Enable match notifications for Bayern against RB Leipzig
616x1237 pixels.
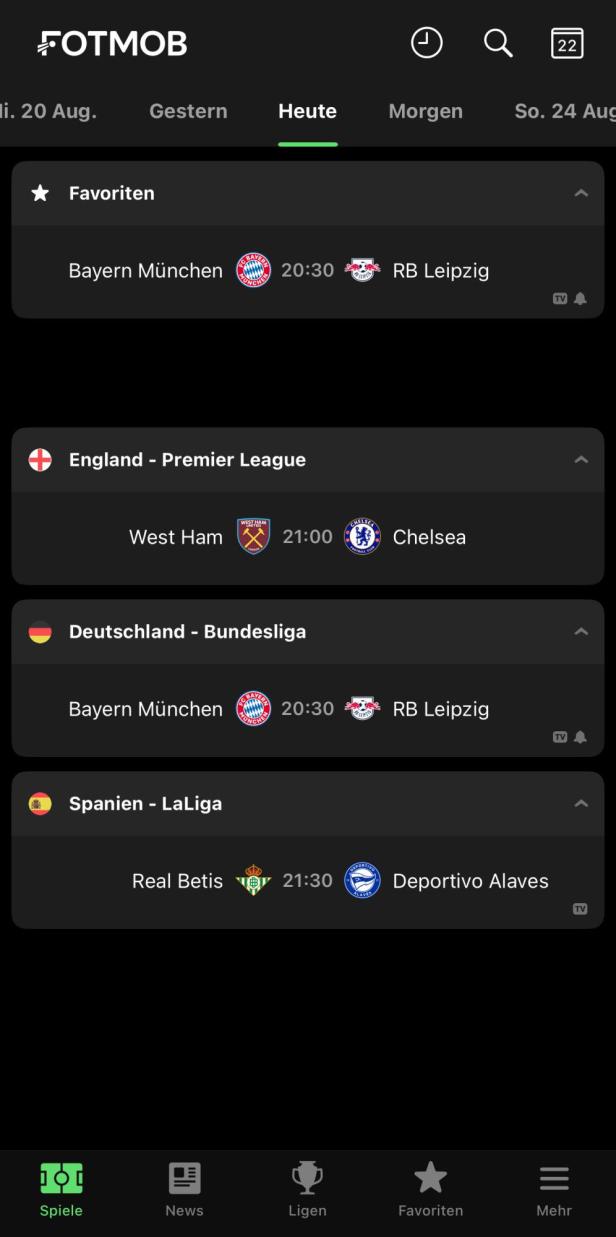[581, 298]
